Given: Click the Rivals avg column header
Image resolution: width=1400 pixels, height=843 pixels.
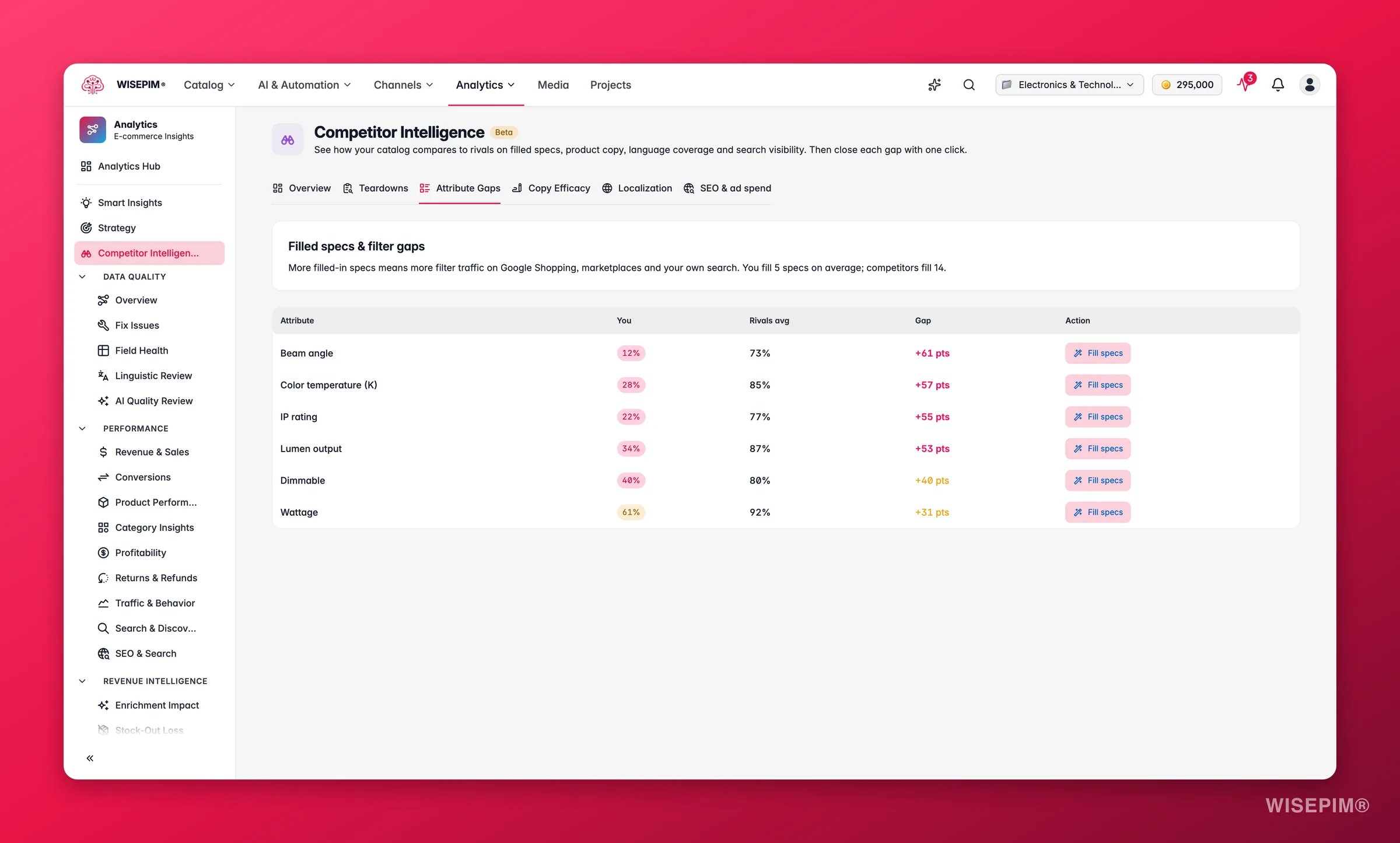Looking at the screenshot, I should [x=769, y=320].
